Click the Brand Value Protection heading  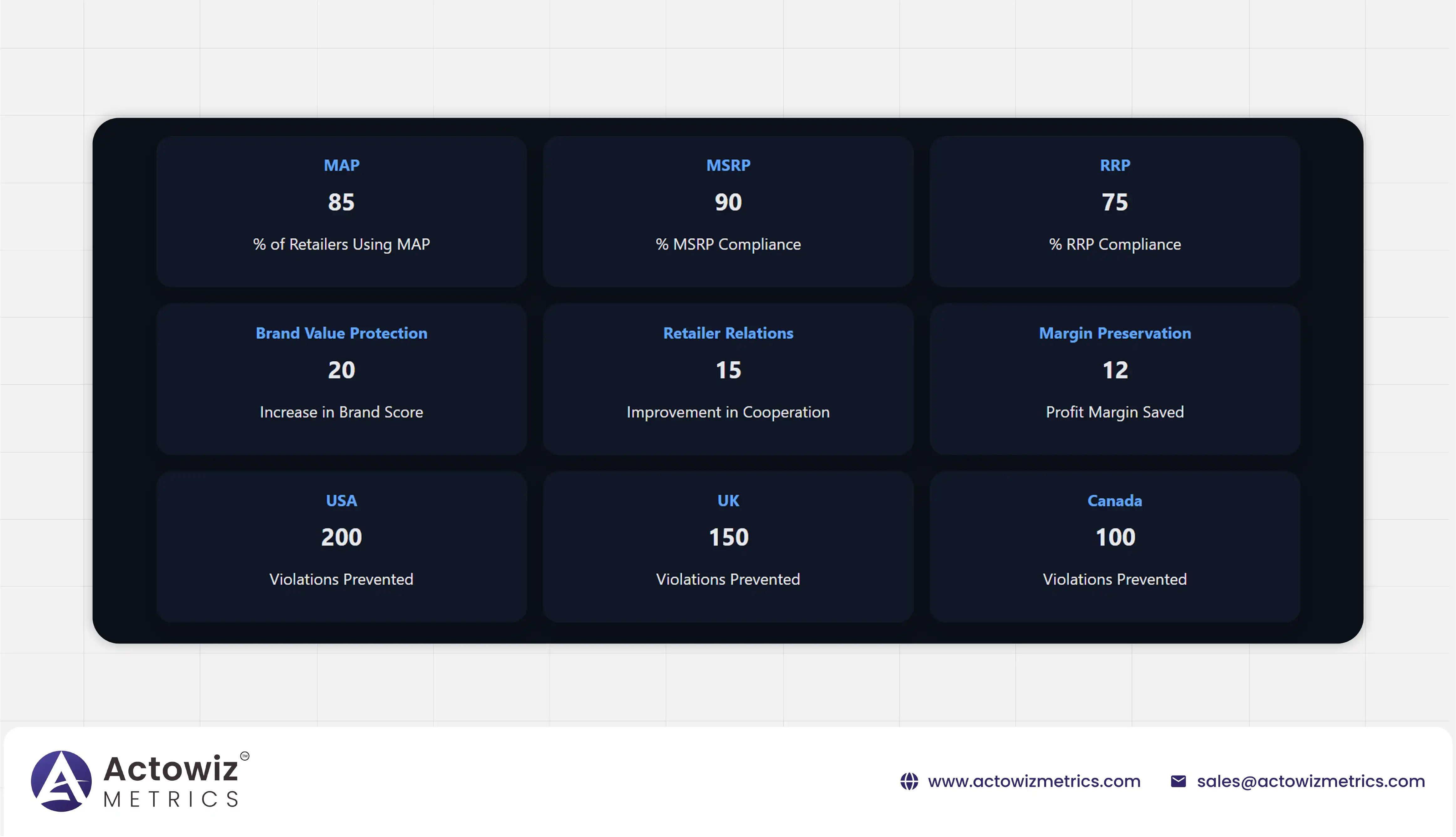[x=341, y=333]
